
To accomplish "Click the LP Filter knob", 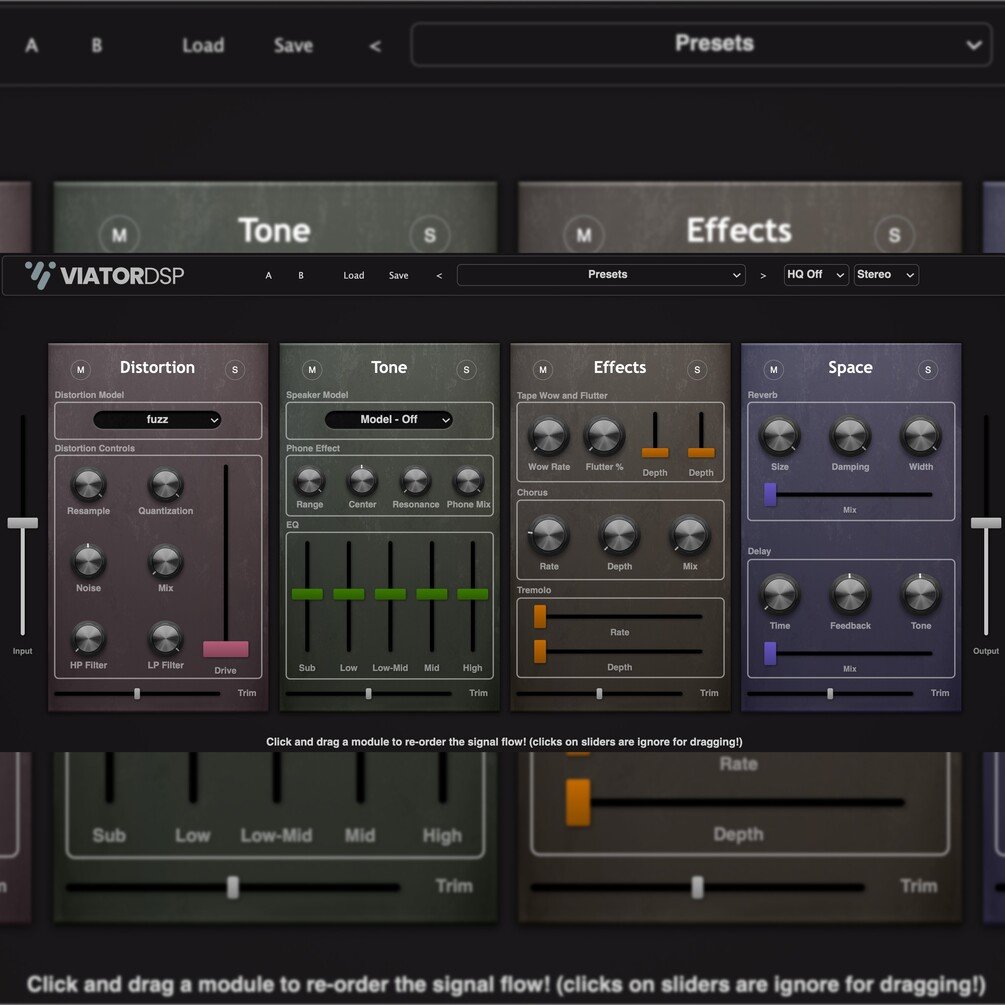I will point(165,638).
